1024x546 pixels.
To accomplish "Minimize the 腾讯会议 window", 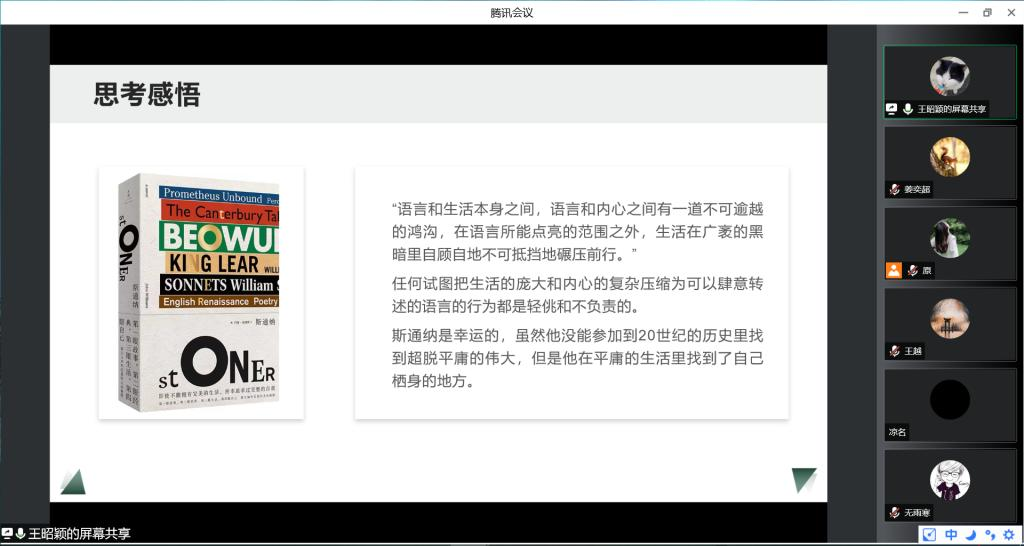I will [963, 12].
